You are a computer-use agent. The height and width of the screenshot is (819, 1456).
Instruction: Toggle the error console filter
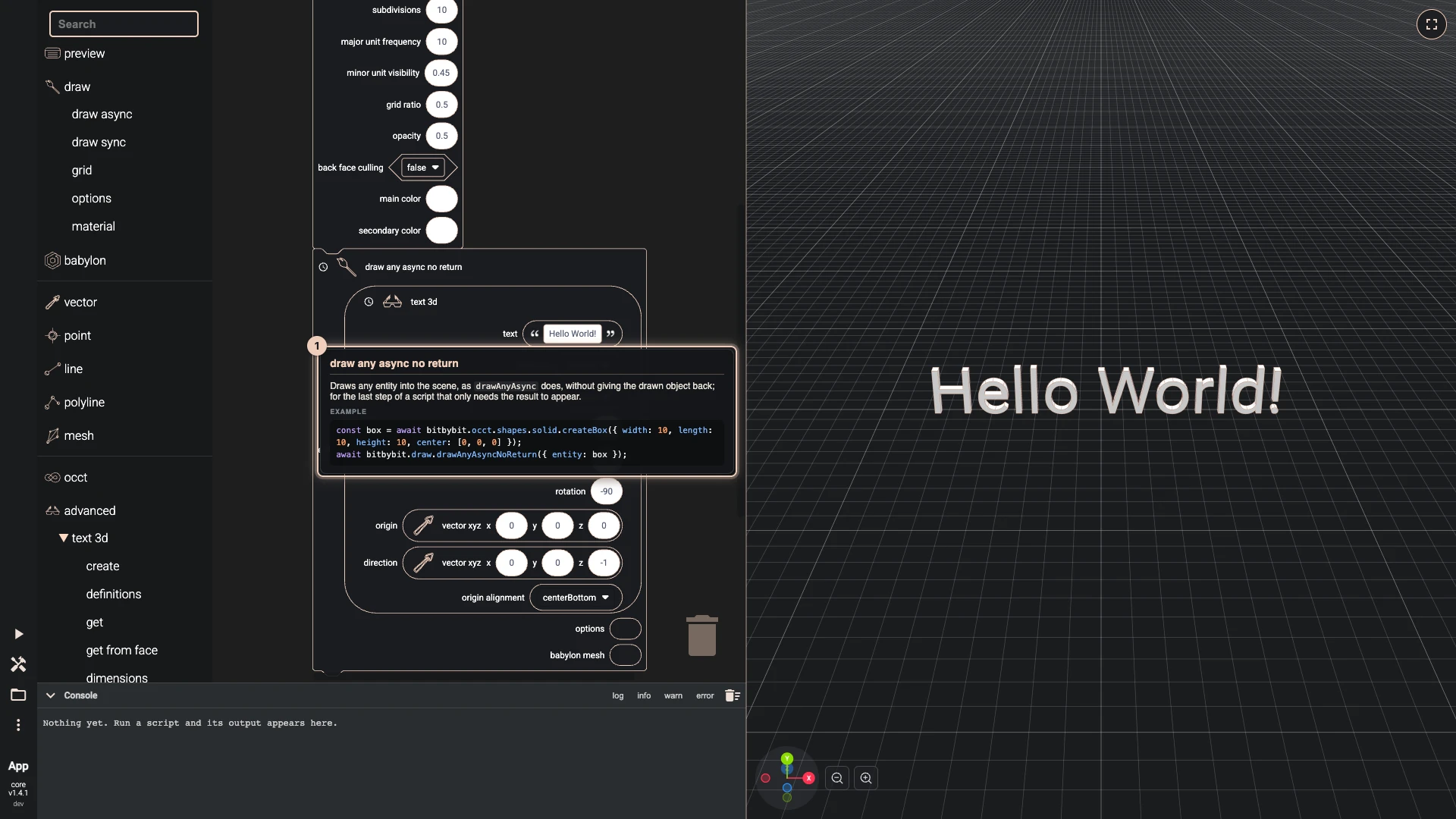tap(705, 696)
